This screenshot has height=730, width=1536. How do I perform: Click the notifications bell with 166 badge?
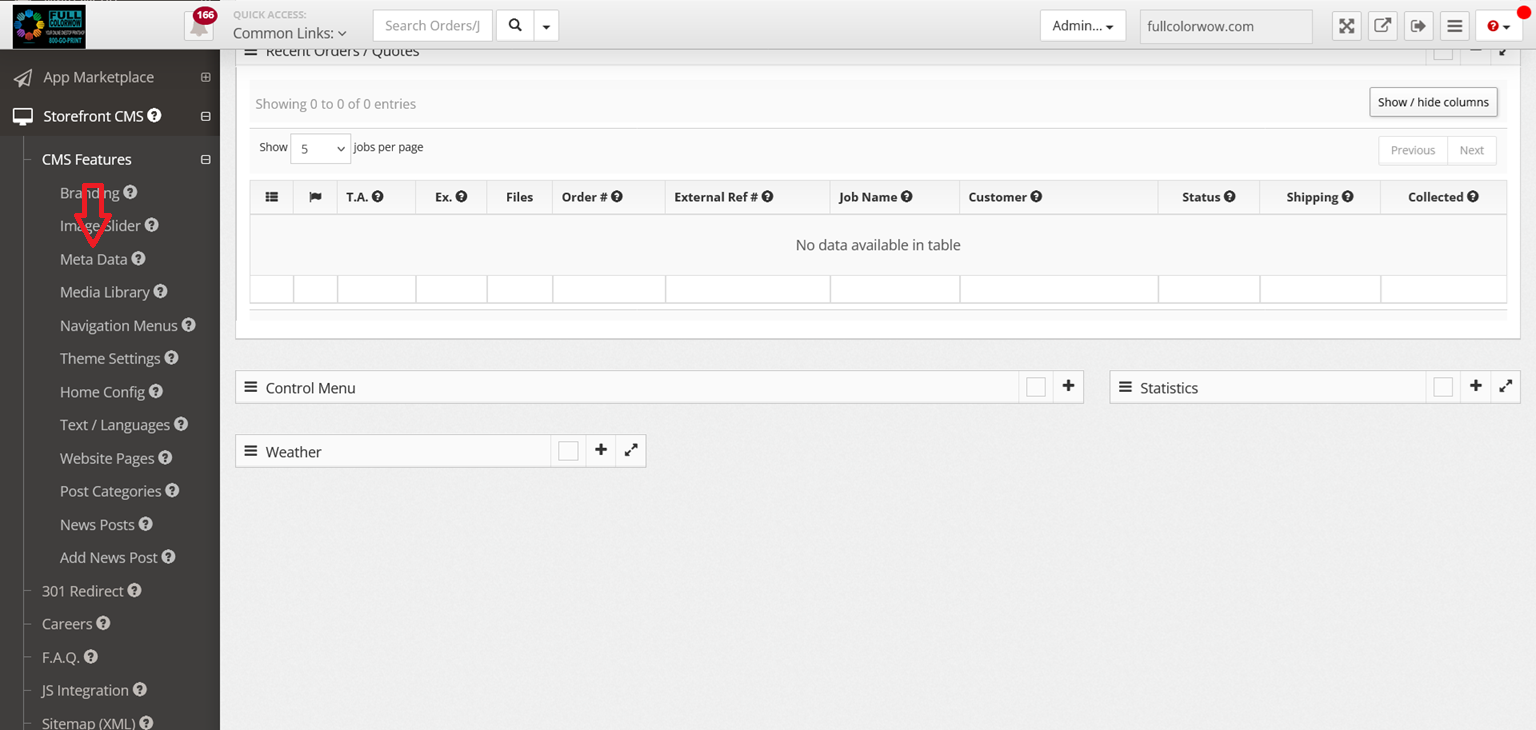(199, 27)
